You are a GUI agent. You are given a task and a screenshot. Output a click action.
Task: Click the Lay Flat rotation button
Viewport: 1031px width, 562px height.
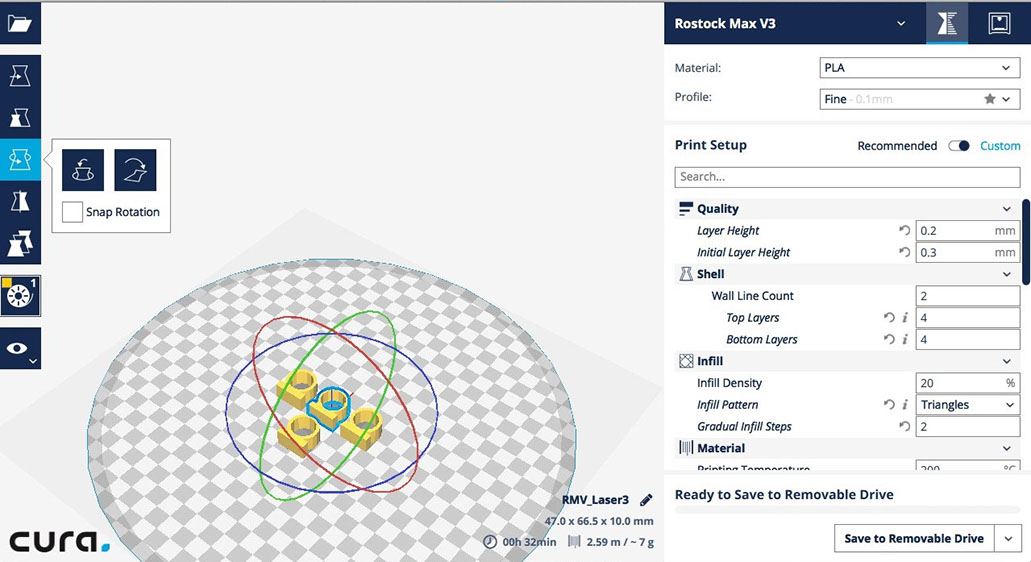pos(135,170)
